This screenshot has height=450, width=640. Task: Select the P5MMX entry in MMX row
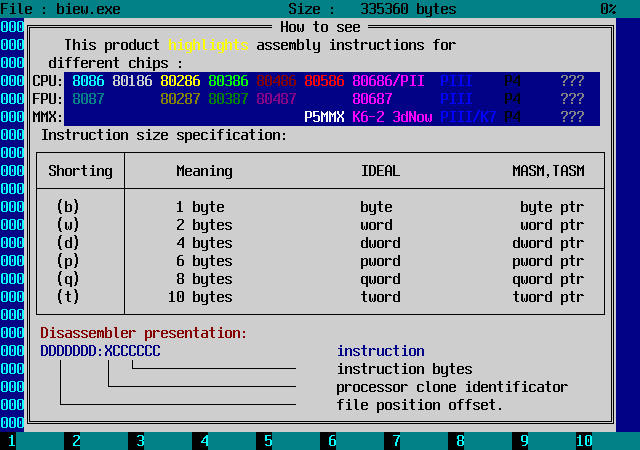point(324,117)
